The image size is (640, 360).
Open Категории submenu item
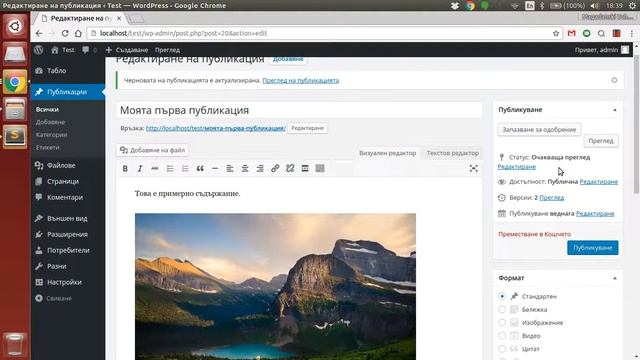pos(51,135)
